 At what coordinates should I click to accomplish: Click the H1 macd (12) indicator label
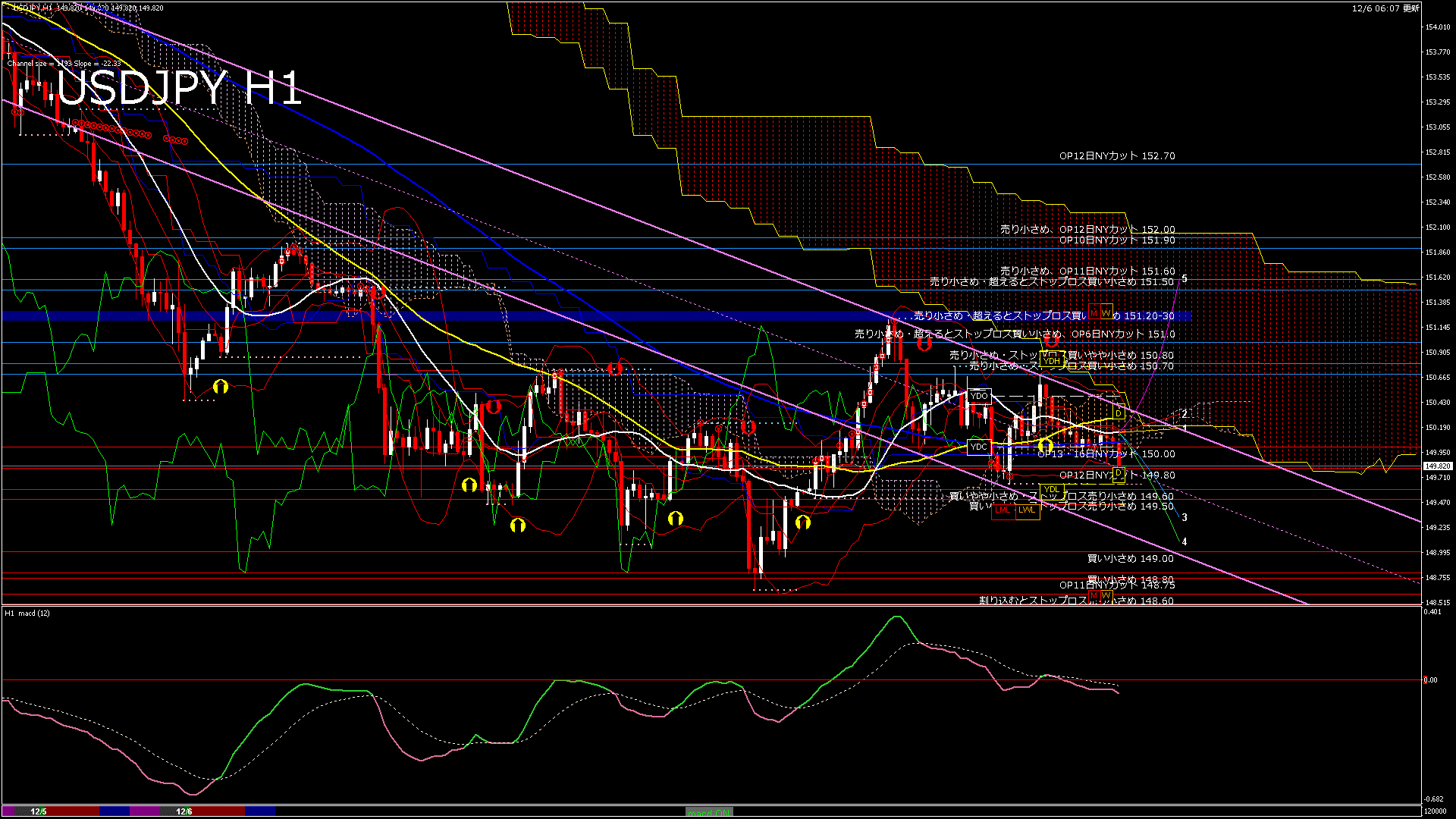[27, 613]
